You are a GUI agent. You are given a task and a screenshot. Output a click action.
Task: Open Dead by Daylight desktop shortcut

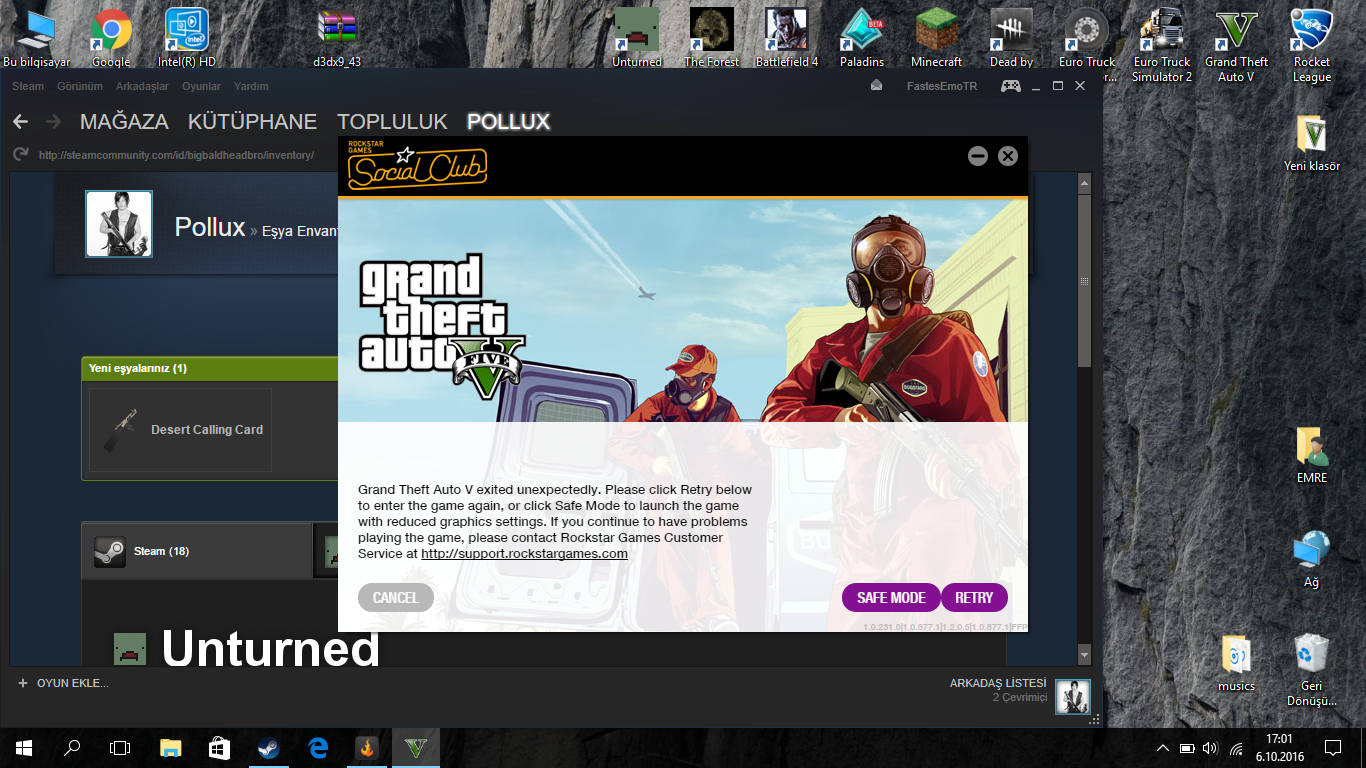click(1011, 37)
